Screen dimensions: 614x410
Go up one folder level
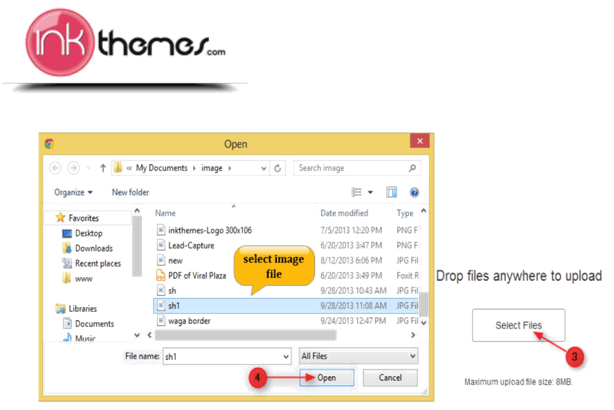(x=101, y=168)
